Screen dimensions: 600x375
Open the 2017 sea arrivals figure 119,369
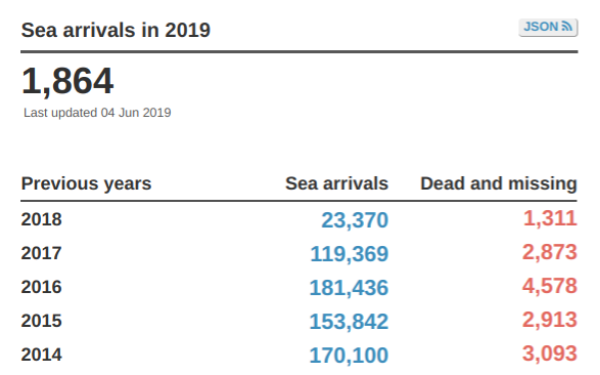coord(349,254)
